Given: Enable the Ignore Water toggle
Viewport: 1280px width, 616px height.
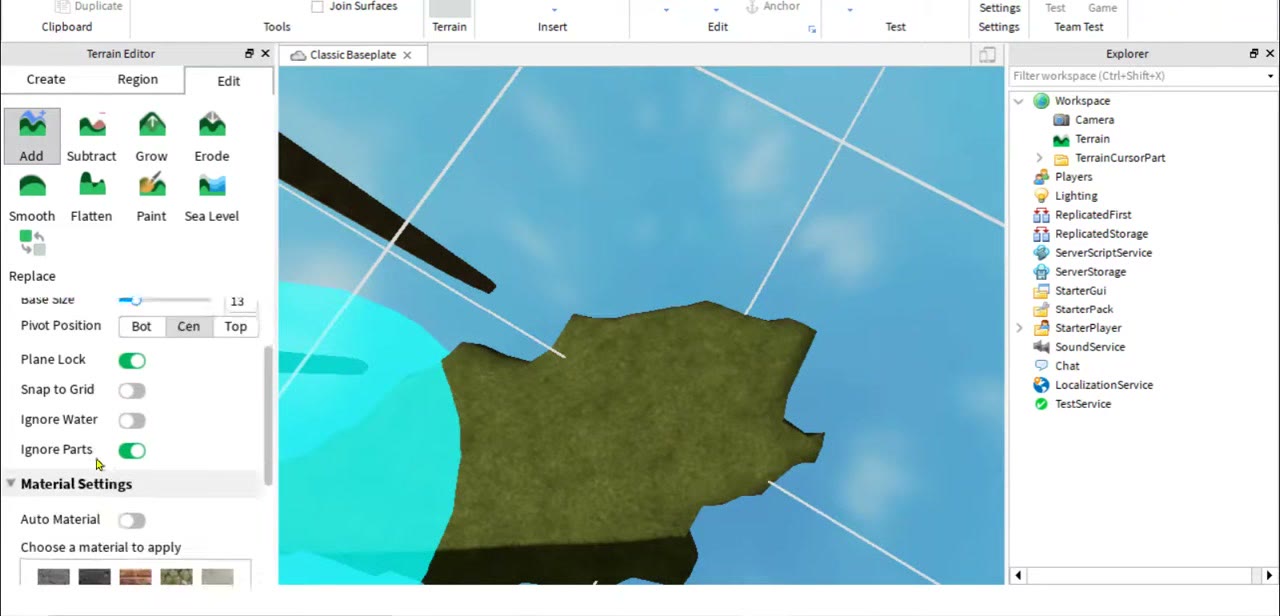Looking at the screenshot, I should (132, 420).
